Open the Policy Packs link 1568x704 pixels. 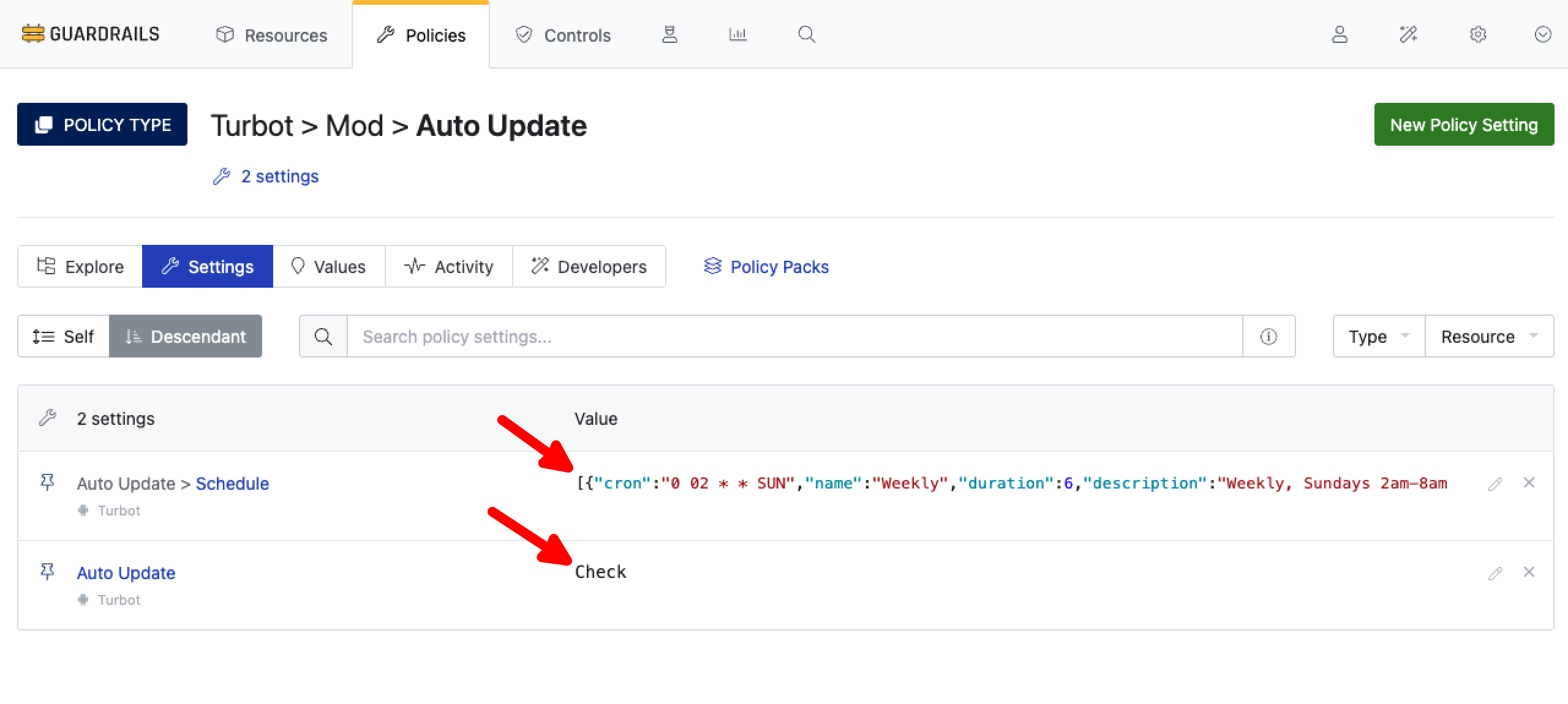click(766, 266)
